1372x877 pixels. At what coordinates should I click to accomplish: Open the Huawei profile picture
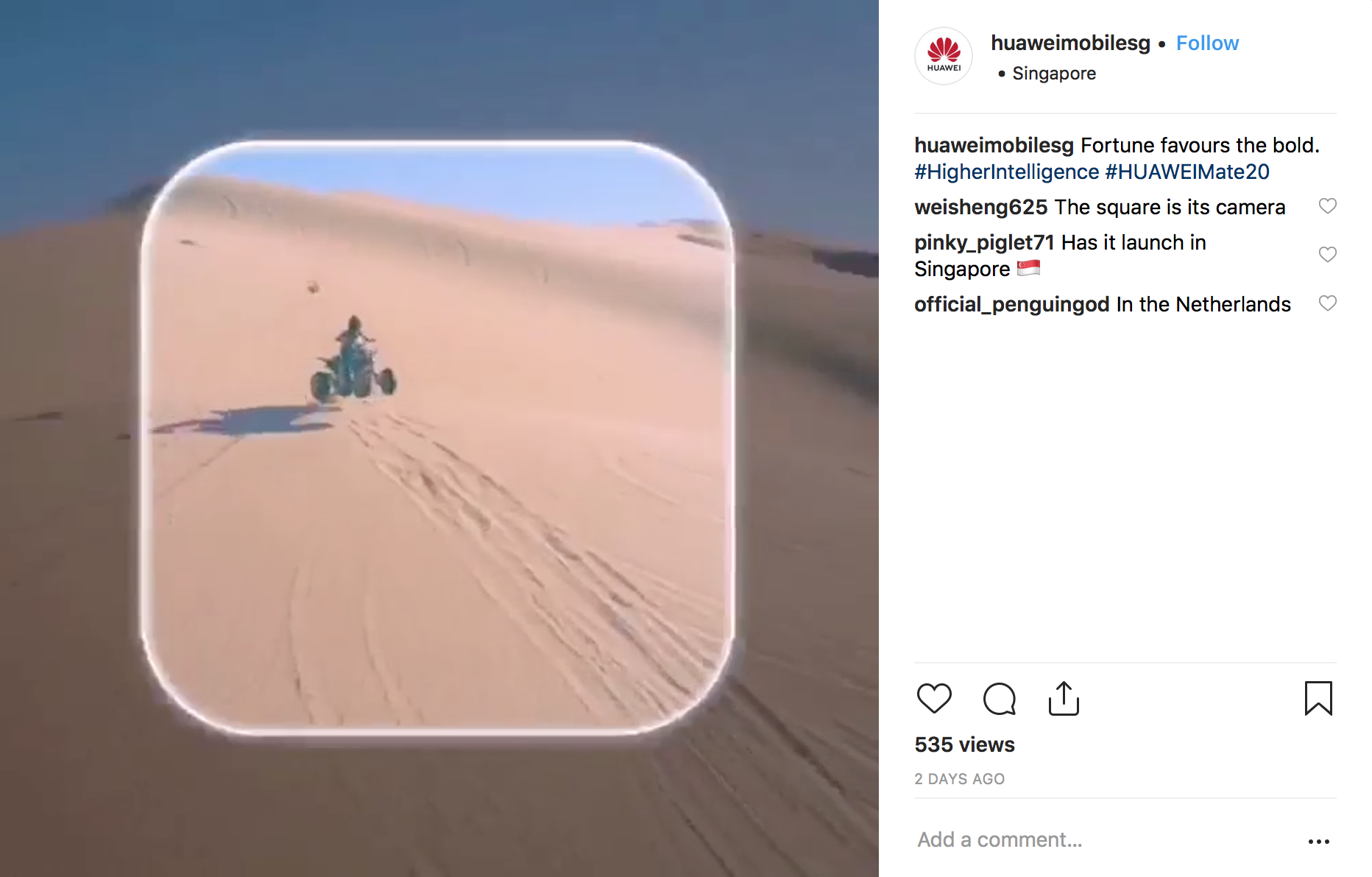point(944,56)
